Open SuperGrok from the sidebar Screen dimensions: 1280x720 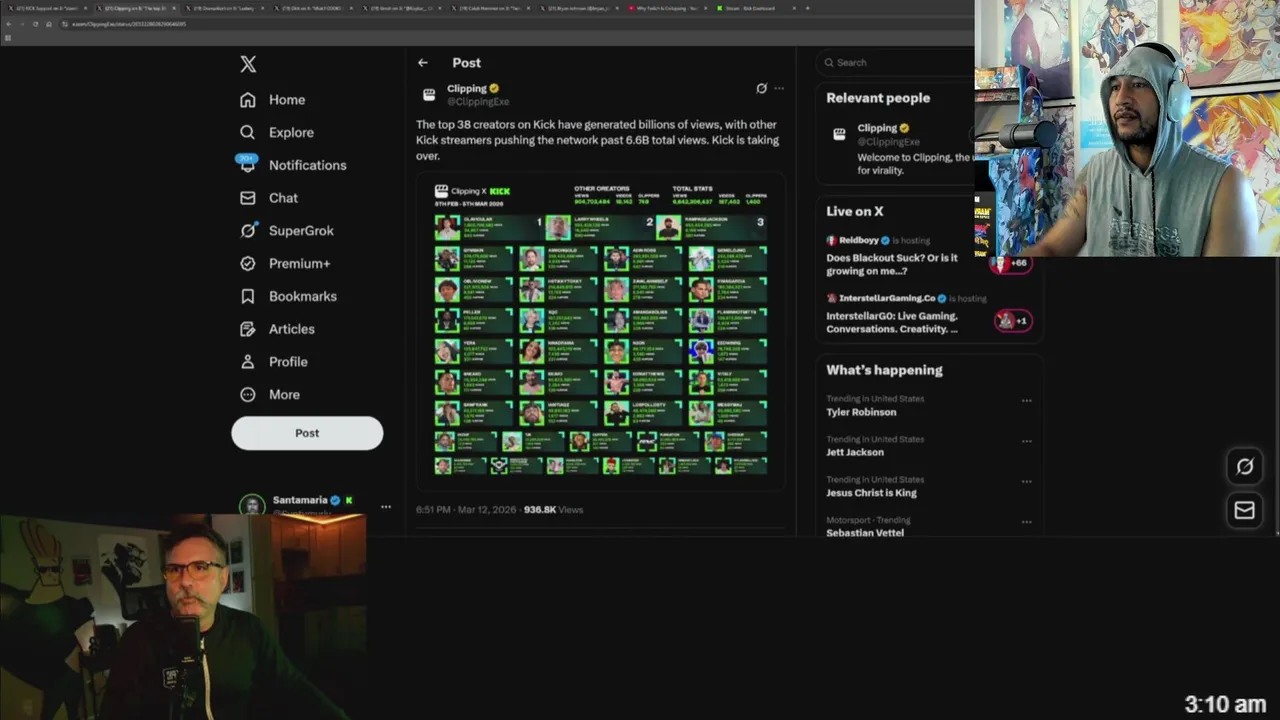[x=287, y=231]
